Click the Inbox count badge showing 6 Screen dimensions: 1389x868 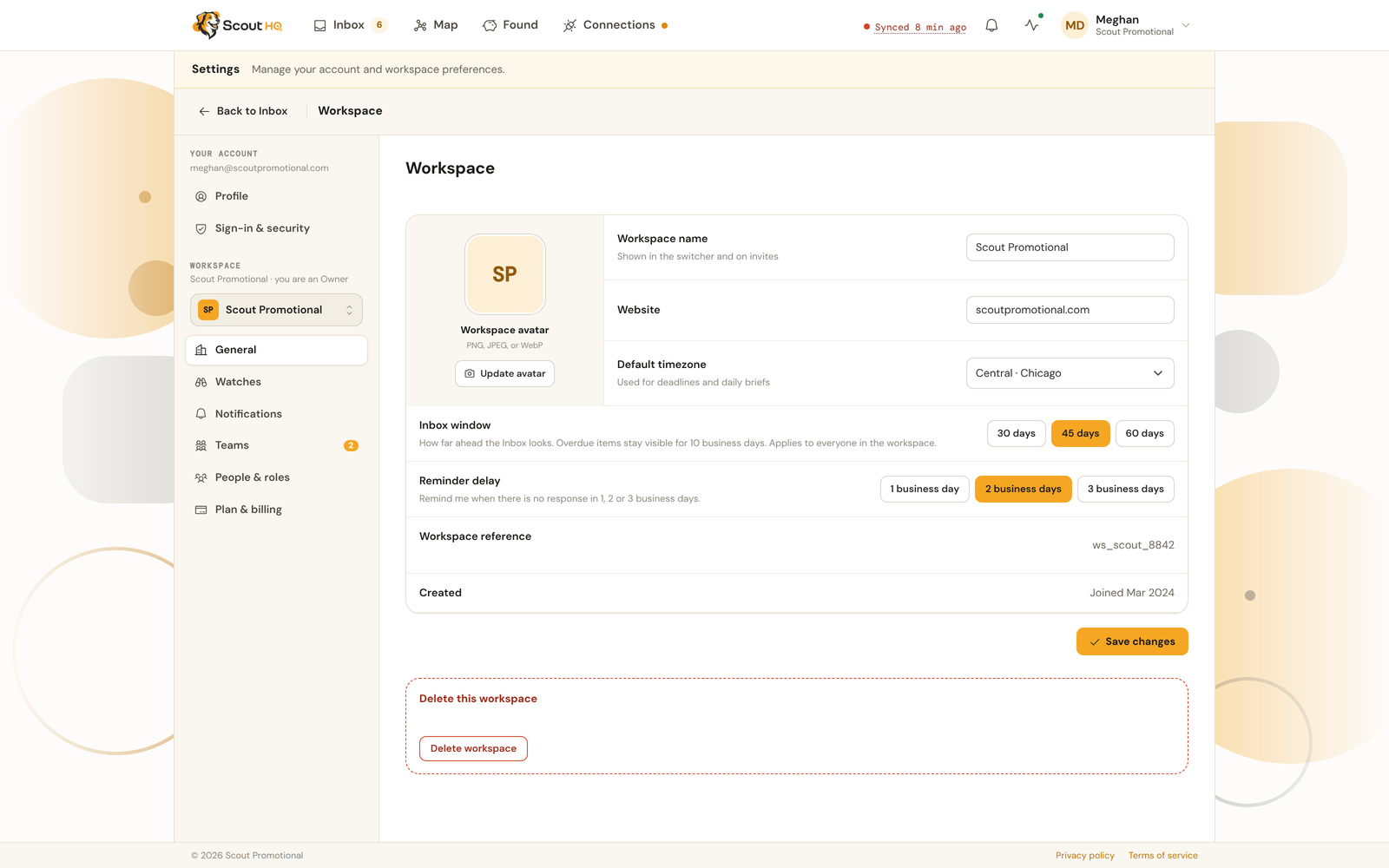click(x=379, y=25)
